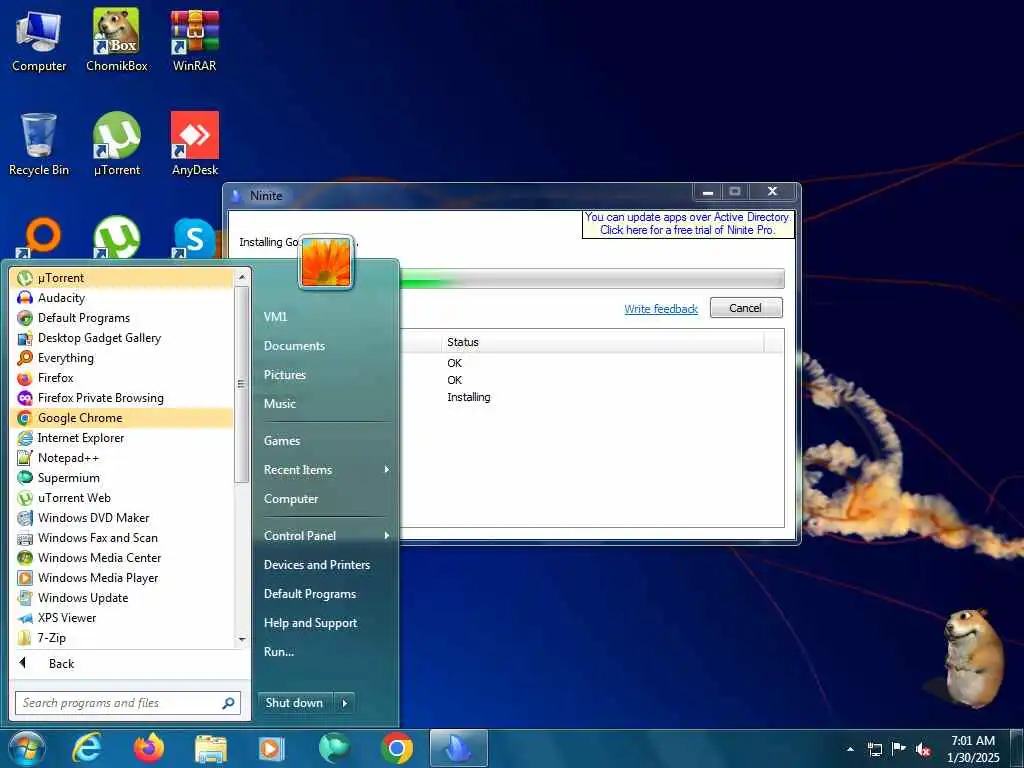
Task: Click the Search programs and files box
Action: click(128, 703)
